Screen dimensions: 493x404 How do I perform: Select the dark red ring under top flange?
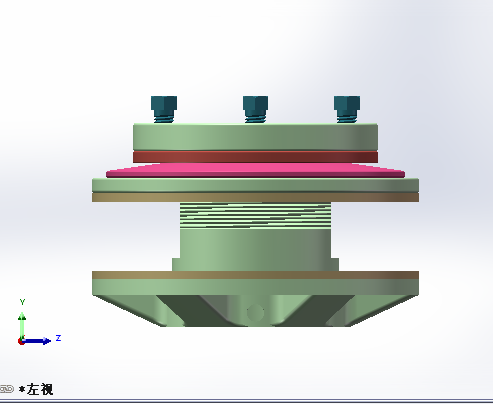click(255, 157)
